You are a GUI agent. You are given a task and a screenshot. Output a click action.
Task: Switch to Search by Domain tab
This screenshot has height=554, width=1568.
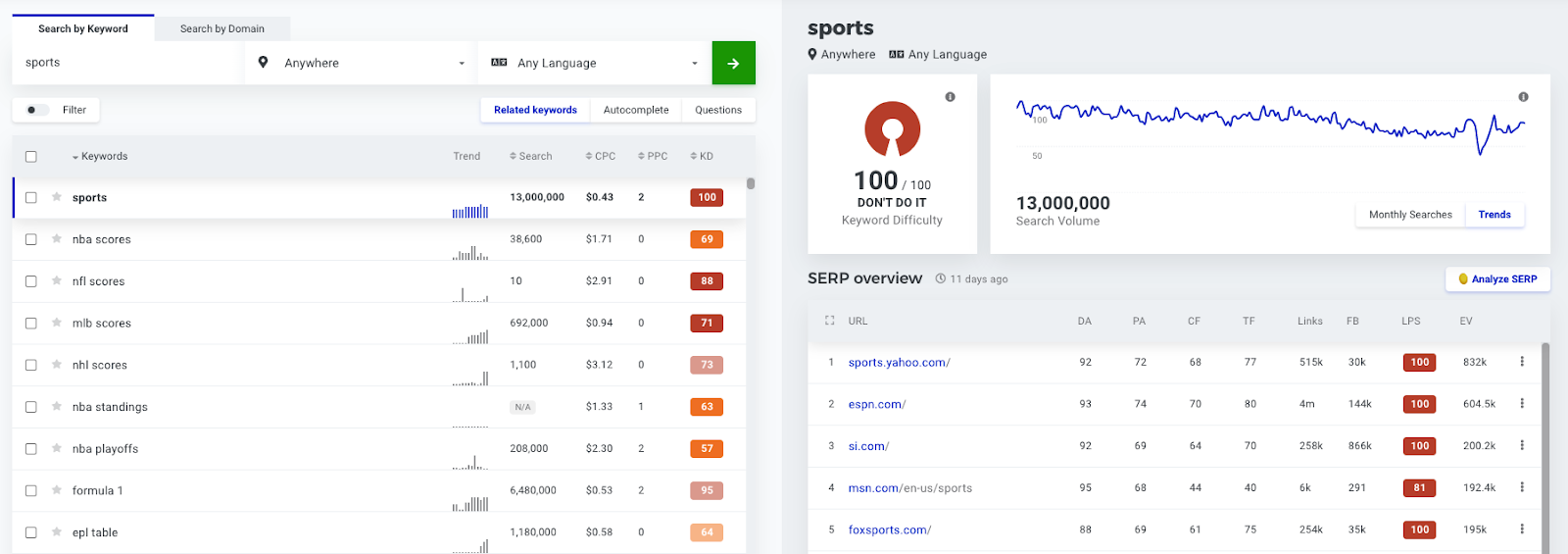point(222,28)
